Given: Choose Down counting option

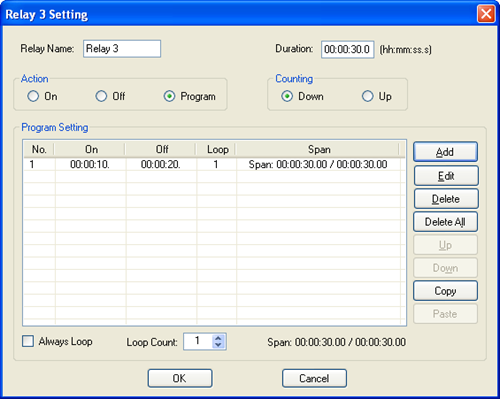Looking at the screenshot, I should point(287,96).
